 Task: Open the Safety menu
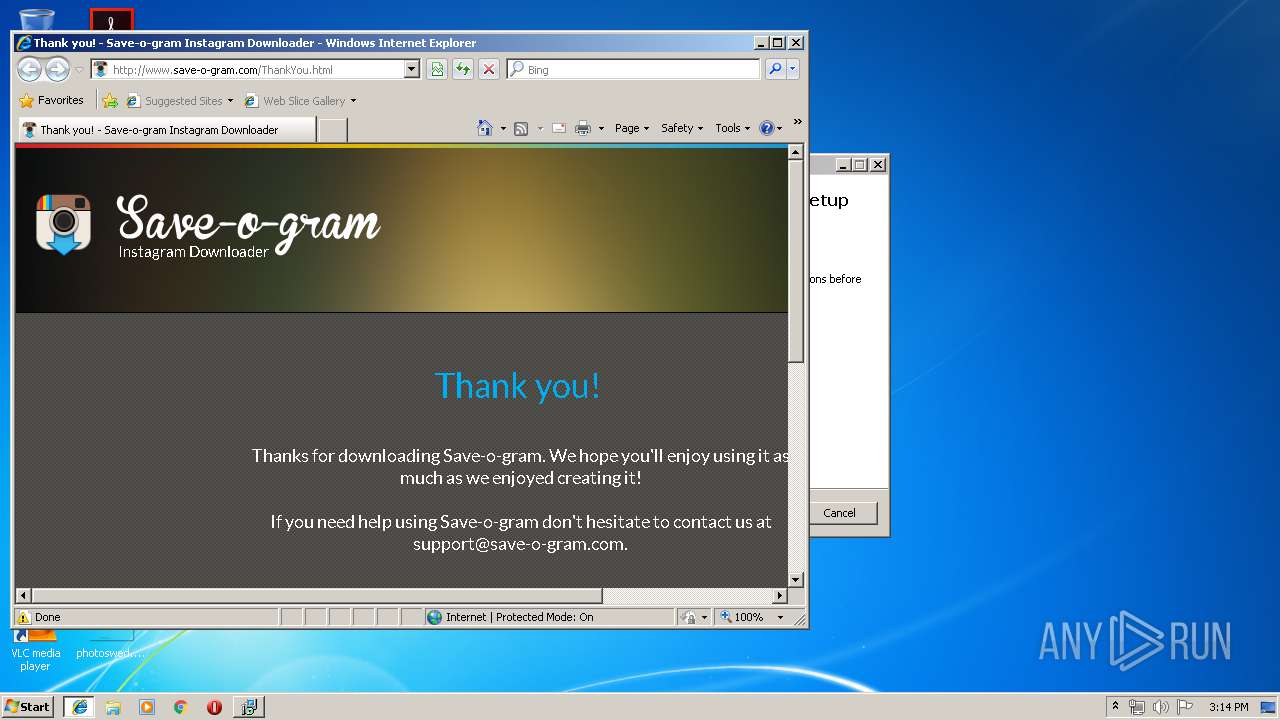(x=682, y=128)
